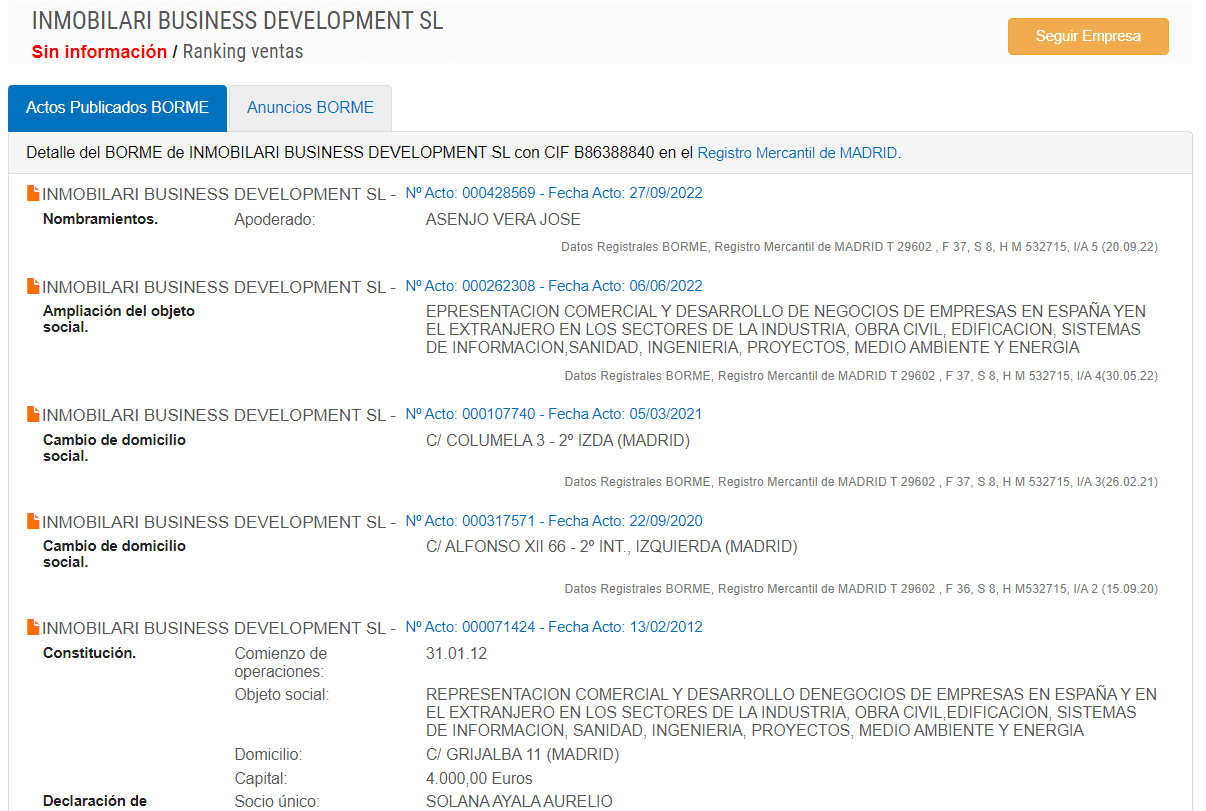
Task: Open act link dated 22/09/2020
Action: 553,521
